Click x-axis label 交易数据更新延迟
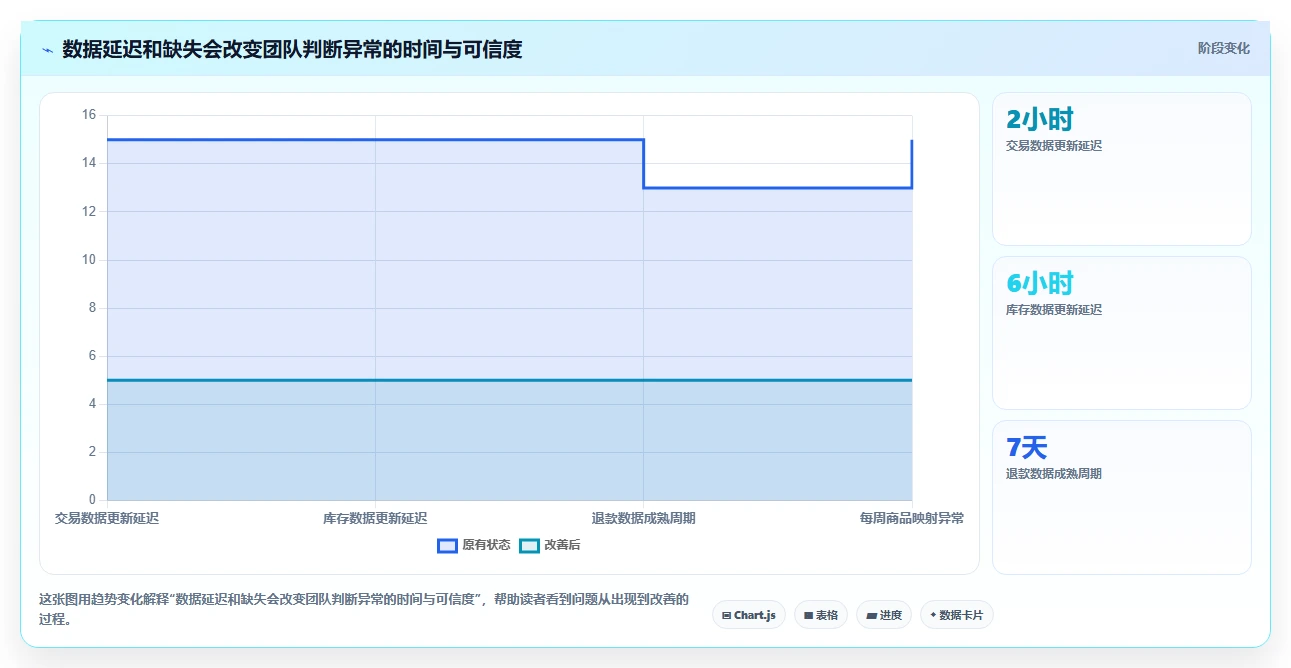 [x=107, y=518]
